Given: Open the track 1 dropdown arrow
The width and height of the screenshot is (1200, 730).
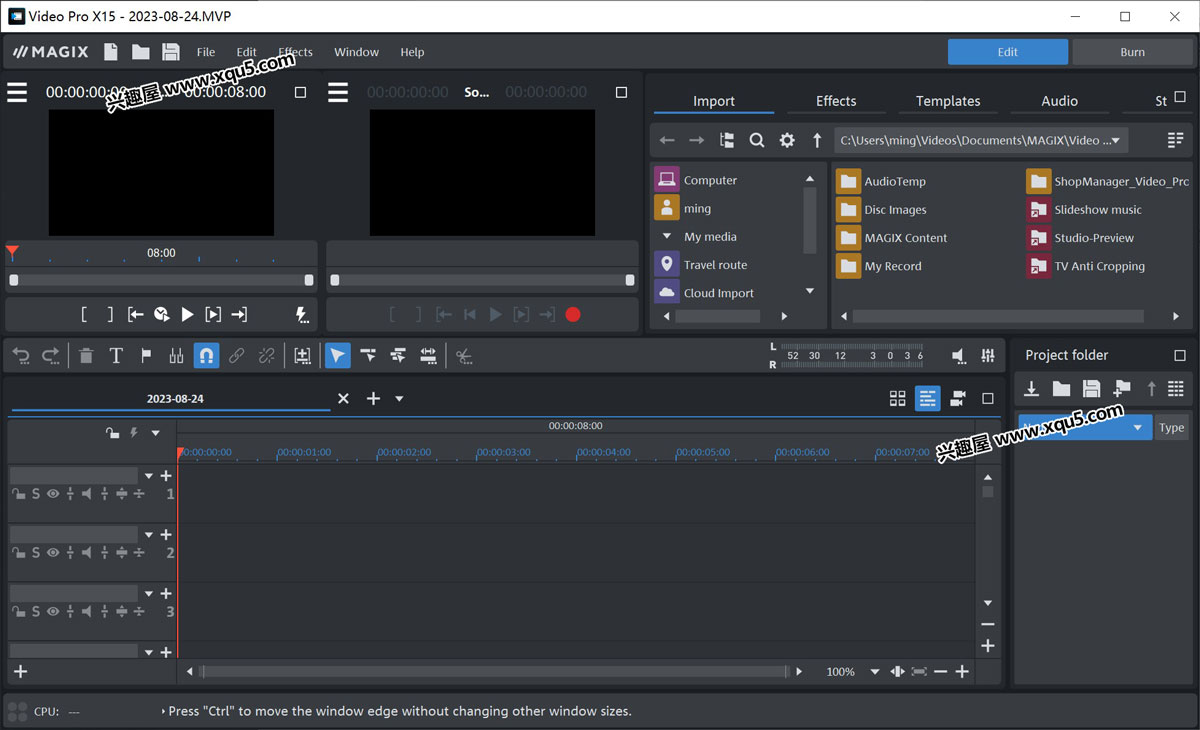Looking at the screenshot, I should click(149, 476).
